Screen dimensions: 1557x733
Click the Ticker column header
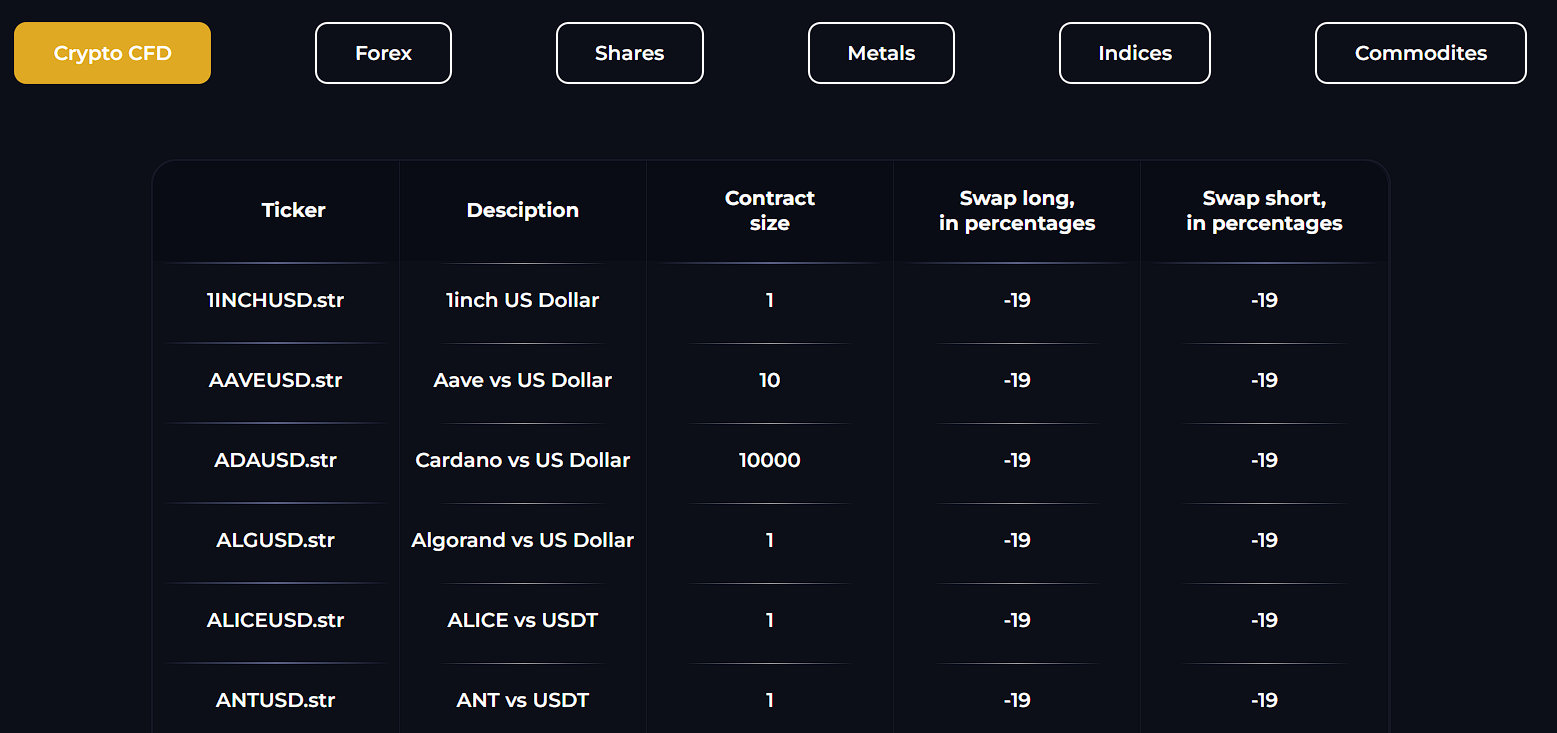click(294, 210)
